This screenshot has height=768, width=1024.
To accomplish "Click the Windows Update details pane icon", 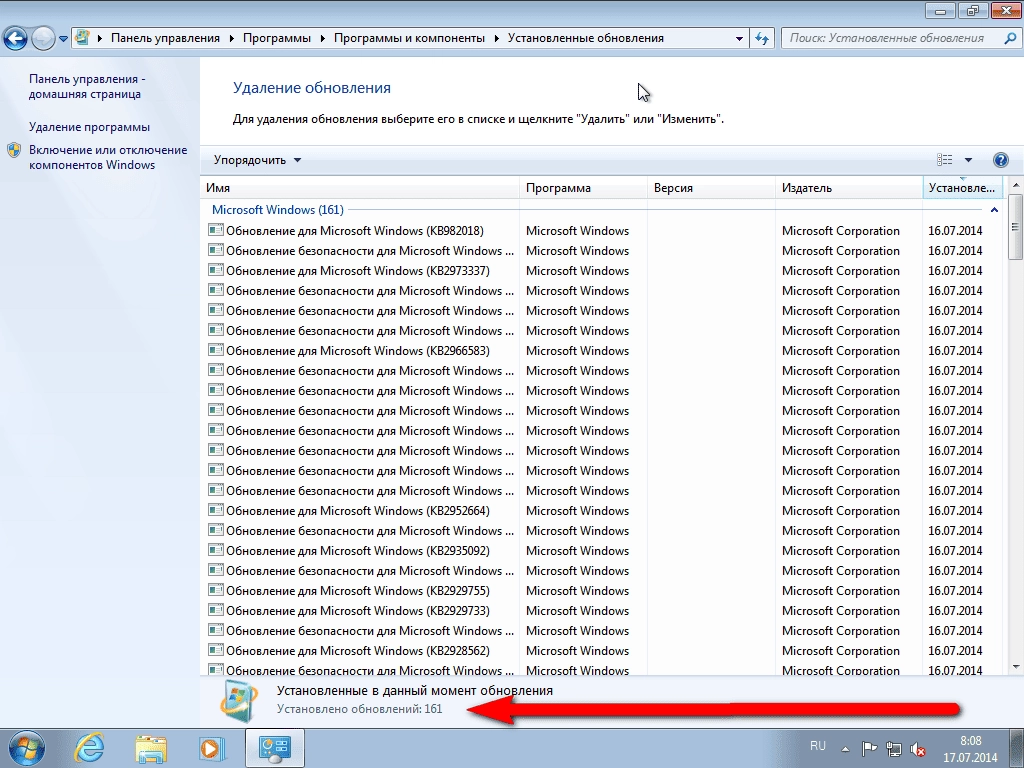I will click(x=240, y=701).
